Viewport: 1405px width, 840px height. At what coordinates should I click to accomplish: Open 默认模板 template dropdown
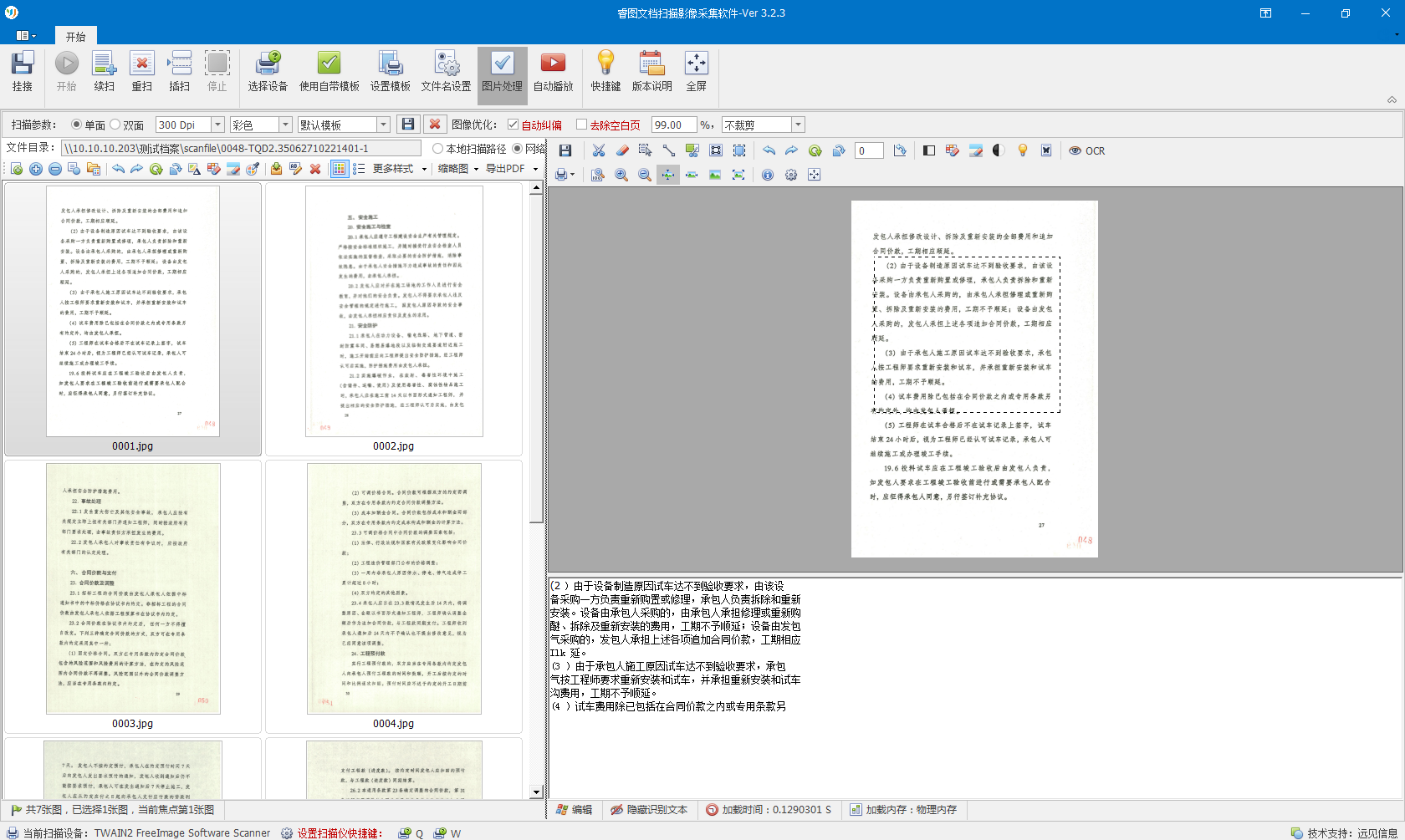(x=384, y=125)
